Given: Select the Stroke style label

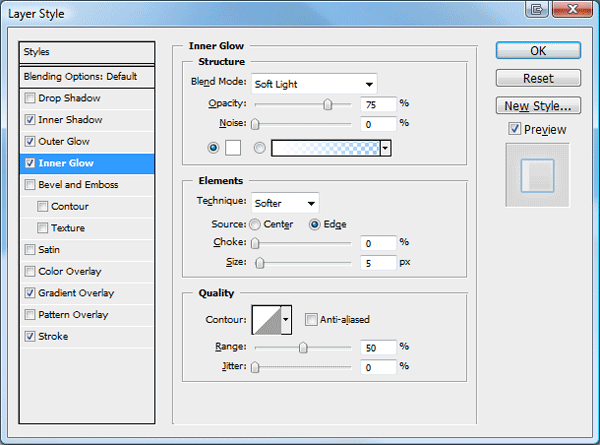Looking at the screenshot, I should 53,337.
